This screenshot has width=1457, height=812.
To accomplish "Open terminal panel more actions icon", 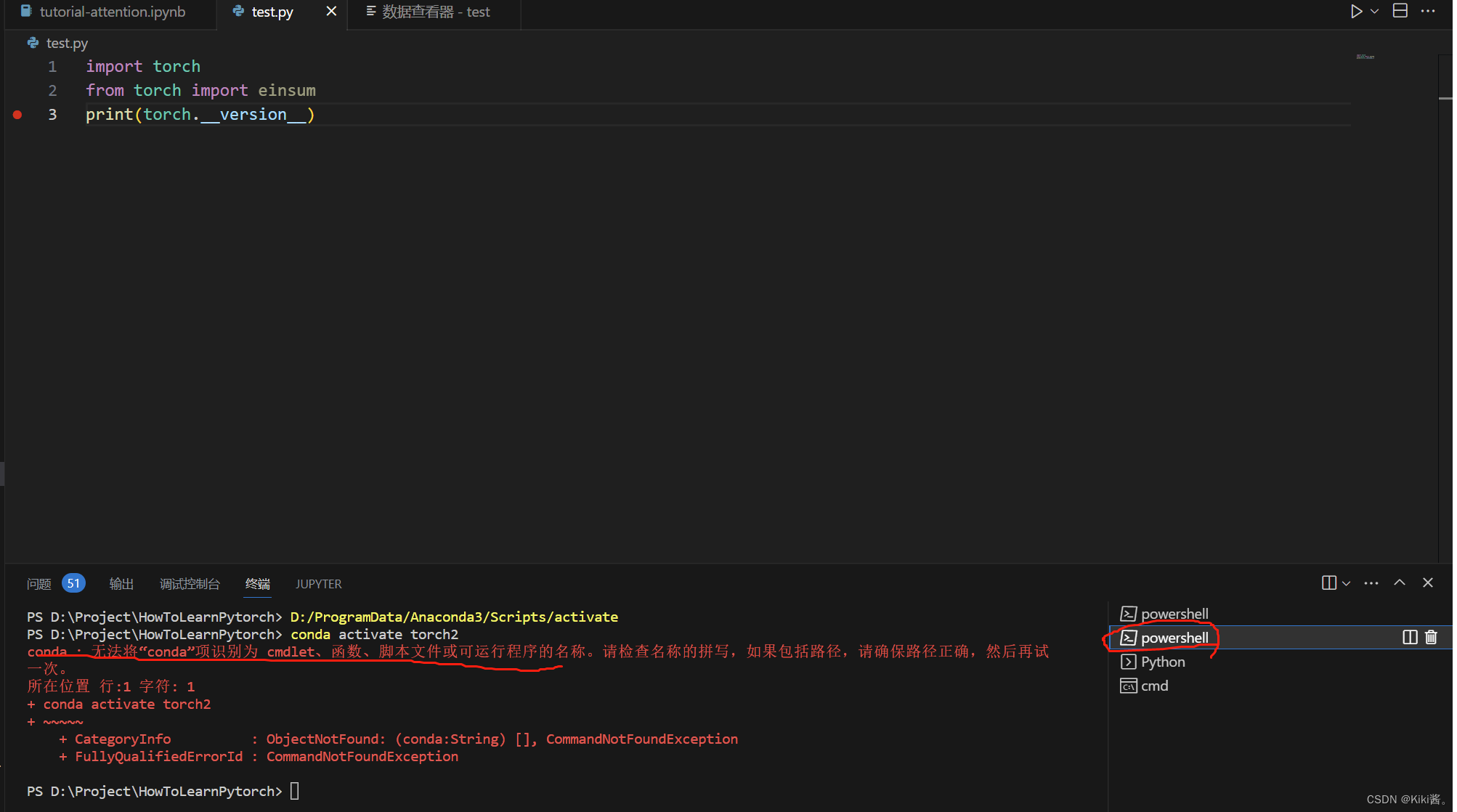I will 1371,582.
